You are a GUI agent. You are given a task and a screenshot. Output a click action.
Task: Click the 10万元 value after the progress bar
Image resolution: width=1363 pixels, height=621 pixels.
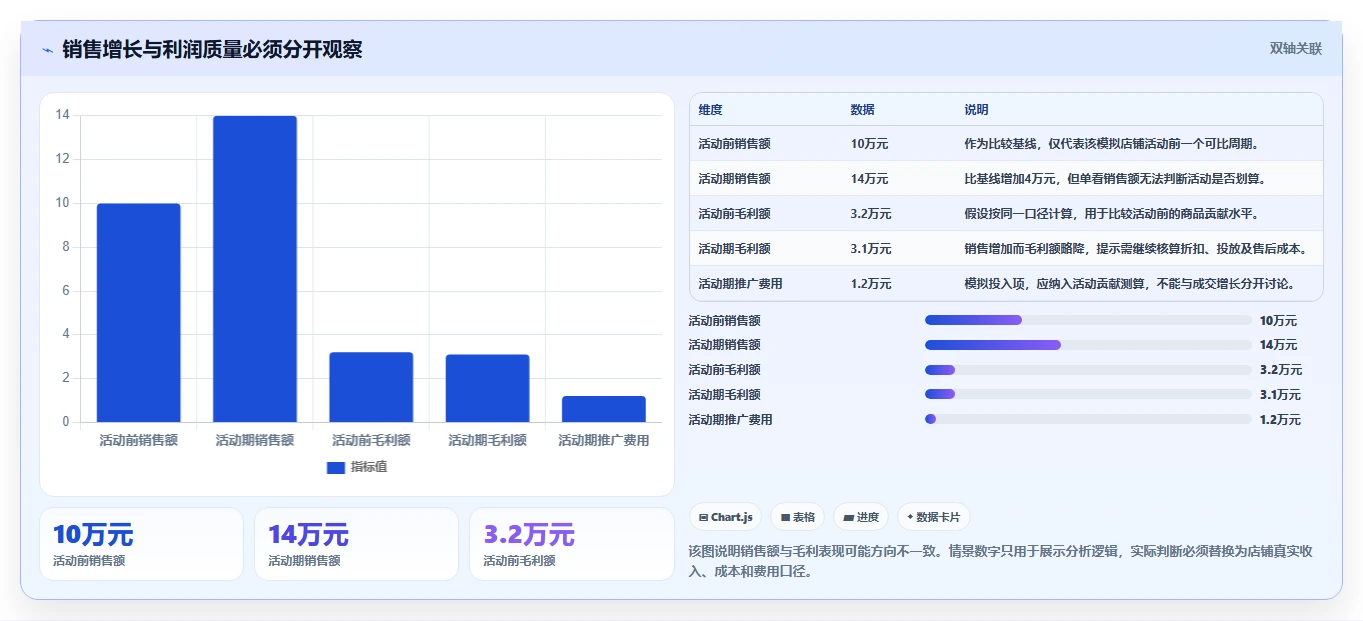click(1278, 321)
